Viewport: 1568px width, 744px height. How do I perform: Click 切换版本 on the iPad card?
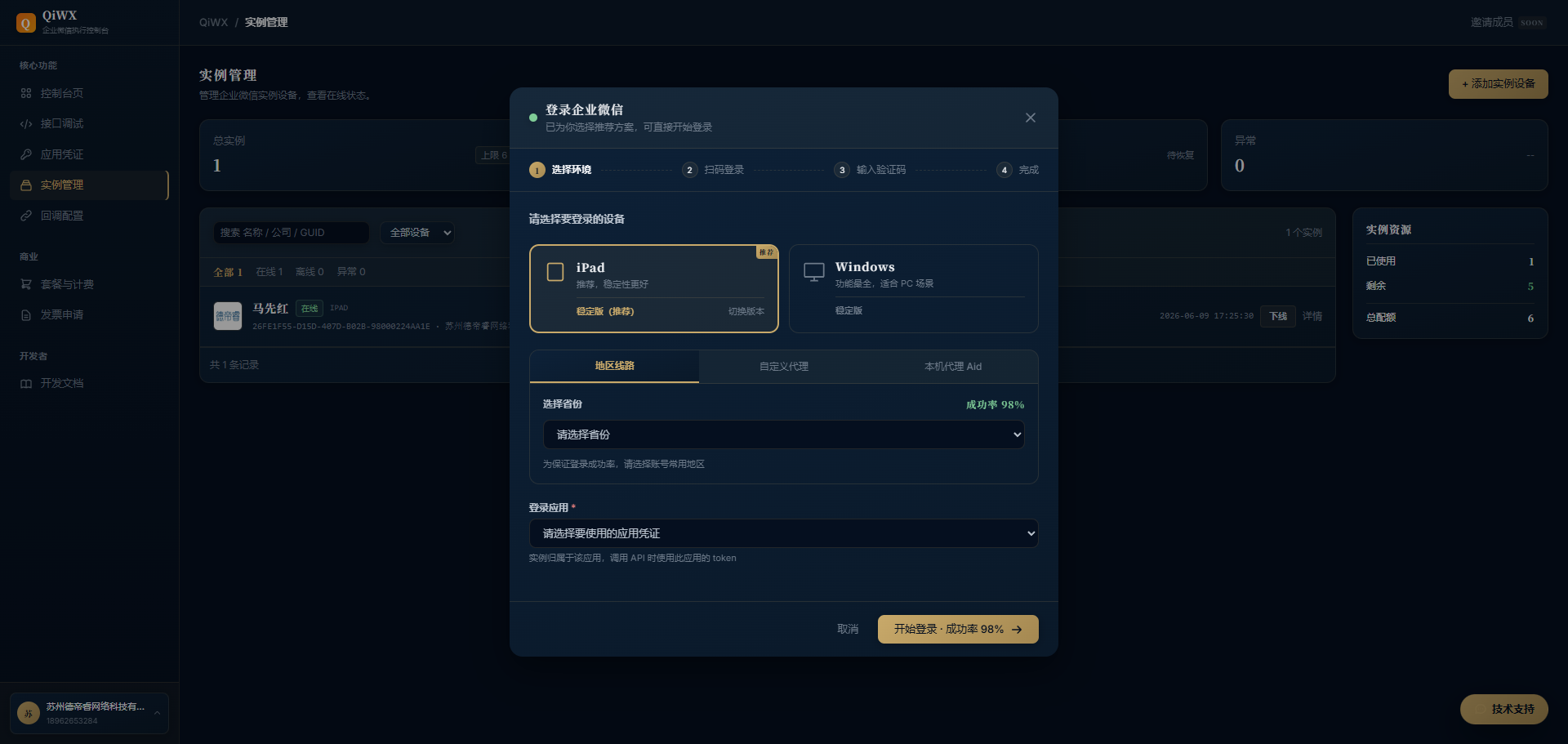(746, 312)
